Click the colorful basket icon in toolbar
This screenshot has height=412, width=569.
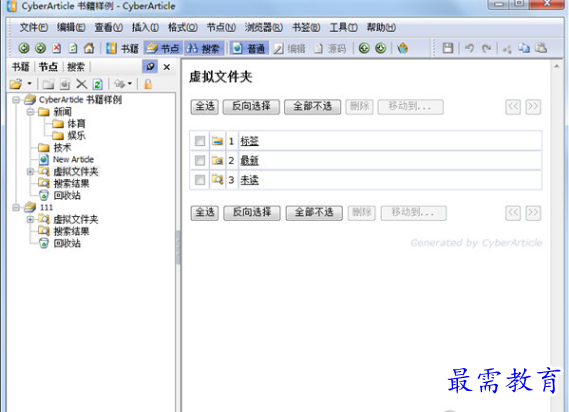pyautogui.click(x=402, y=48)
